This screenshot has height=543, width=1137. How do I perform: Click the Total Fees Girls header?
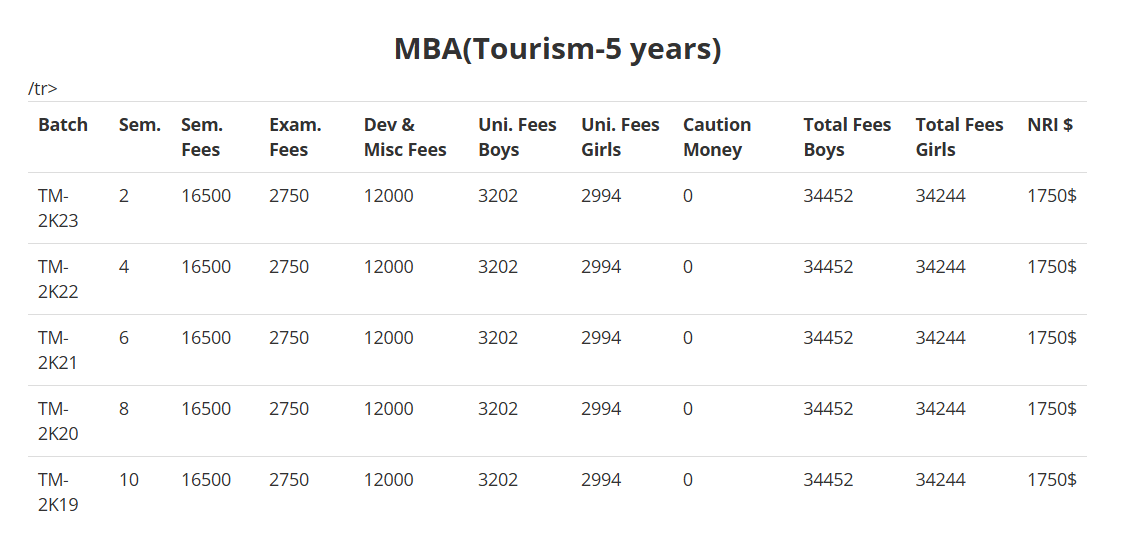959,137
